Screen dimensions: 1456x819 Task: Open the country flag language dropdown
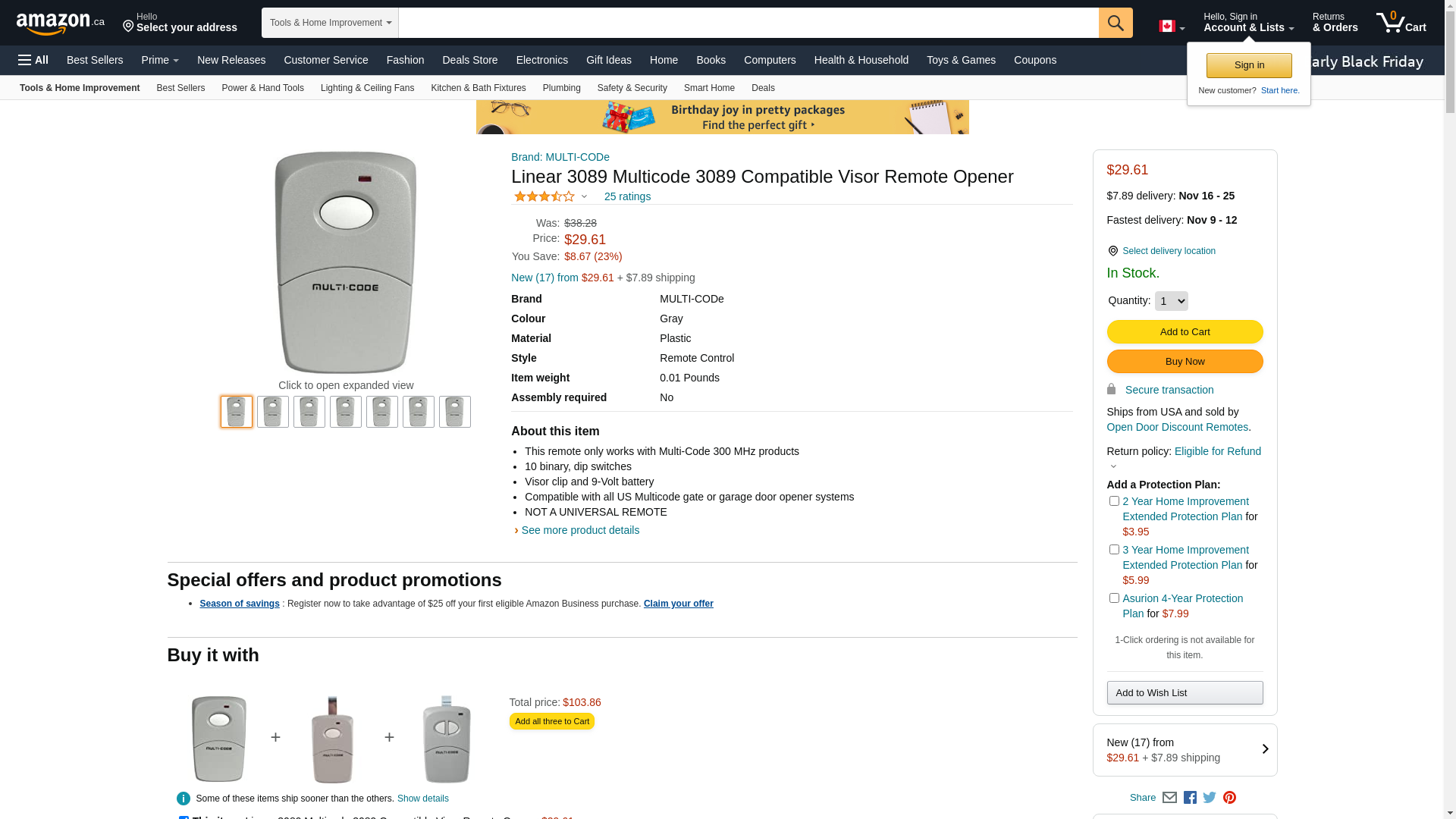click(x=1171, y=27)
